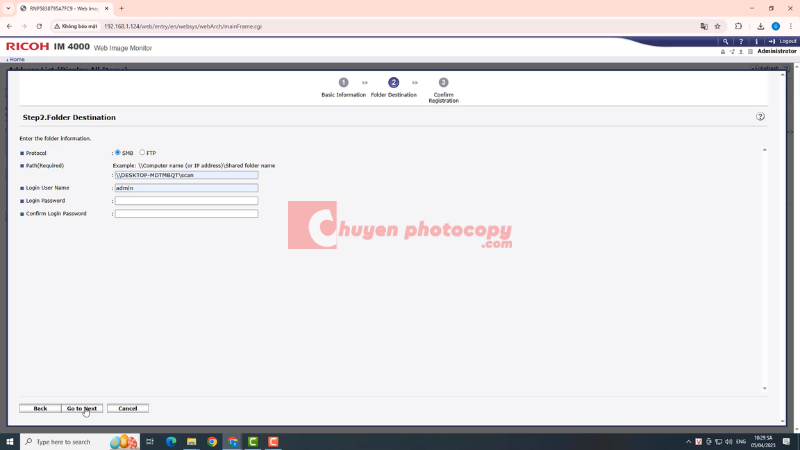Bookmark this page with the star icon
800x450 pixels.
[717, 26]
